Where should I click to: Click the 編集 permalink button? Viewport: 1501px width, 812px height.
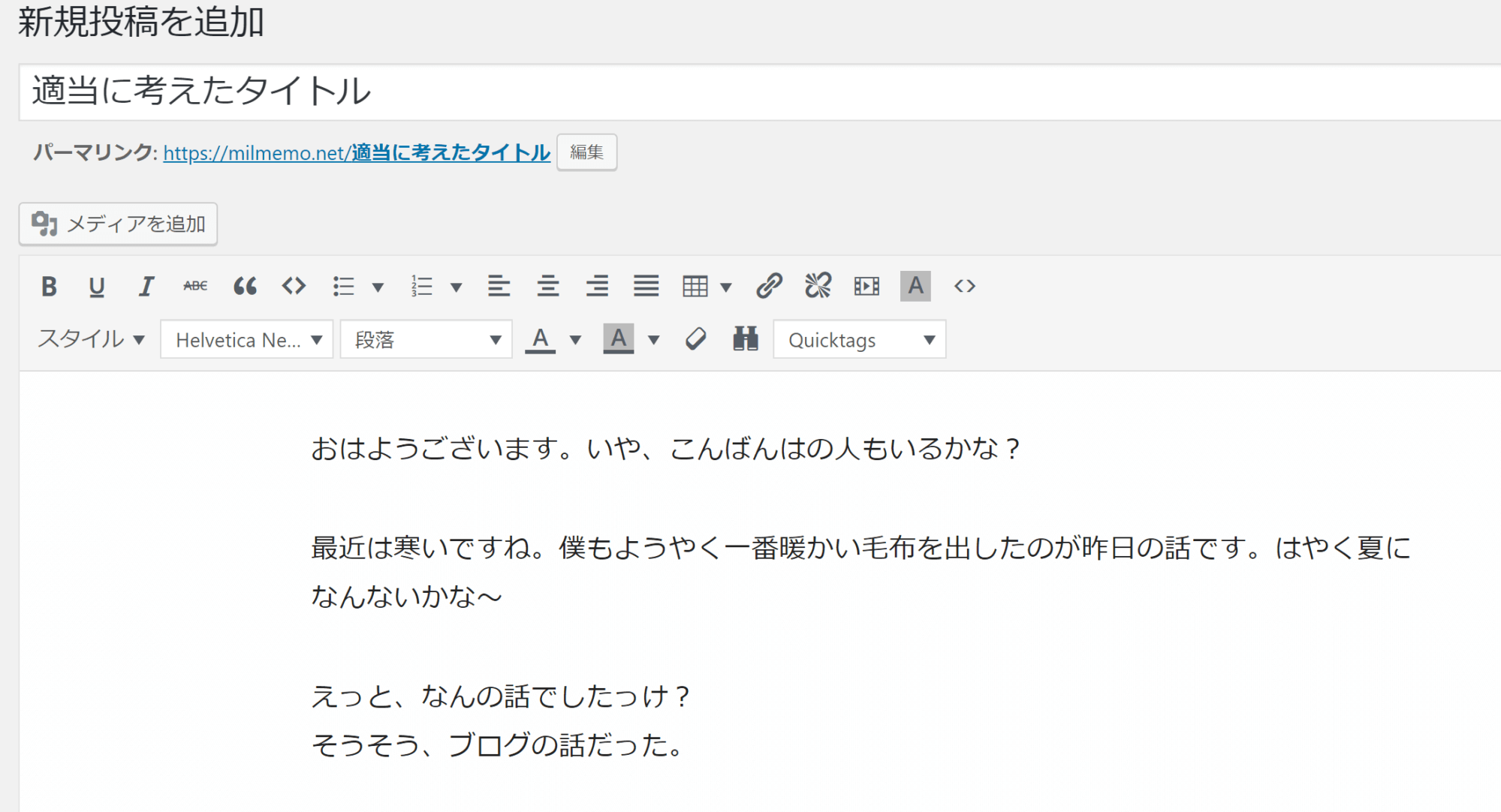click(587, 152)
